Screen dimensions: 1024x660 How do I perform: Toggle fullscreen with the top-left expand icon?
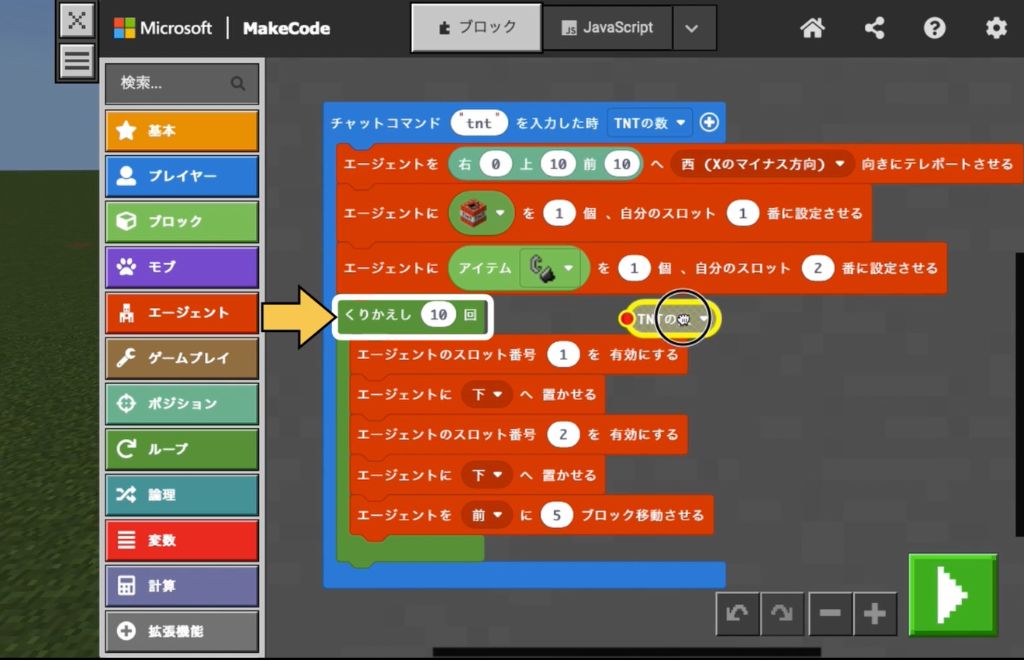click(x=77, y=19)
